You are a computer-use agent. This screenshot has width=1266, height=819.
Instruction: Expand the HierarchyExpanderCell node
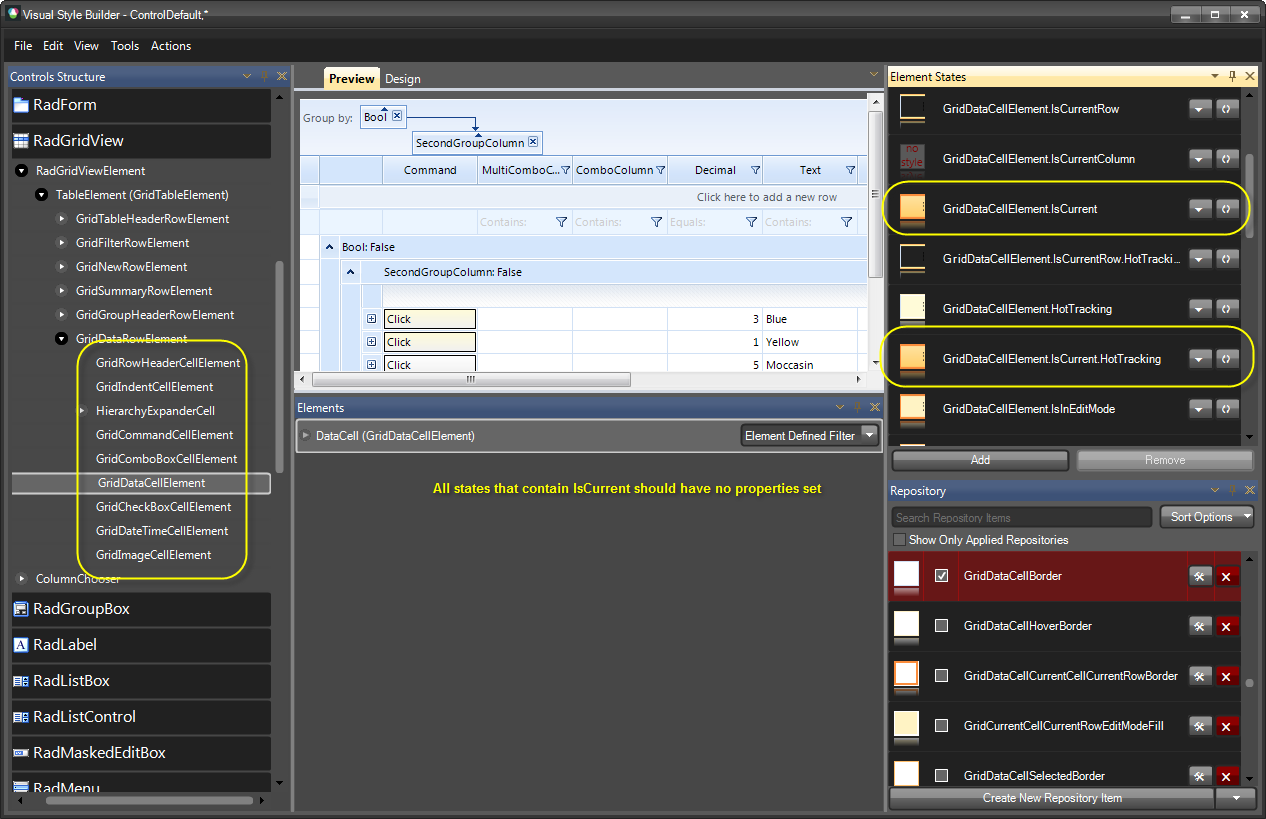point(82,411)
